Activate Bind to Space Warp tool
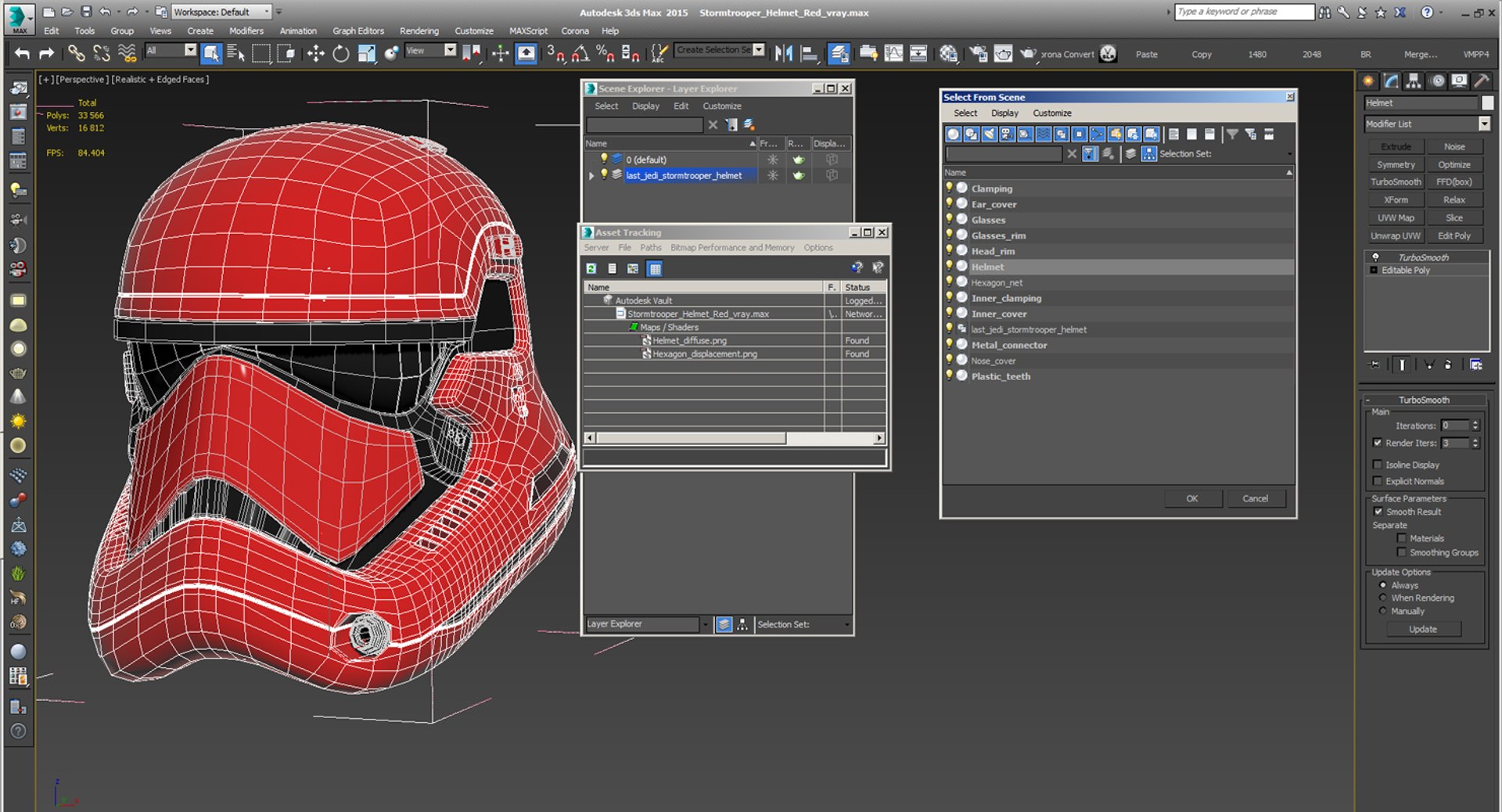The width and height of the screenshot is (1502, 812). tap(127, 53)
